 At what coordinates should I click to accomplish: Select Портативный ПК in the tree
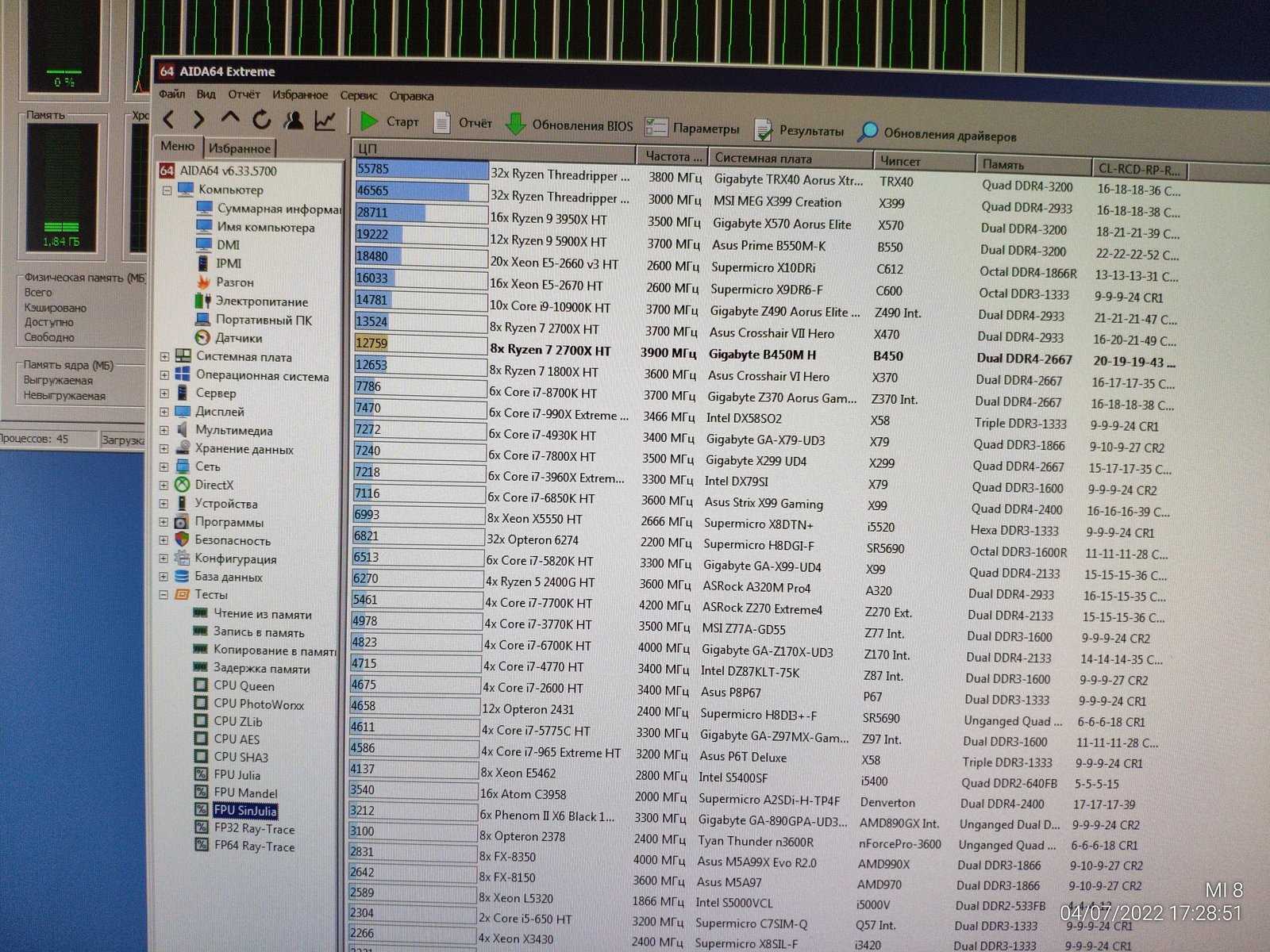pos(253,320)
